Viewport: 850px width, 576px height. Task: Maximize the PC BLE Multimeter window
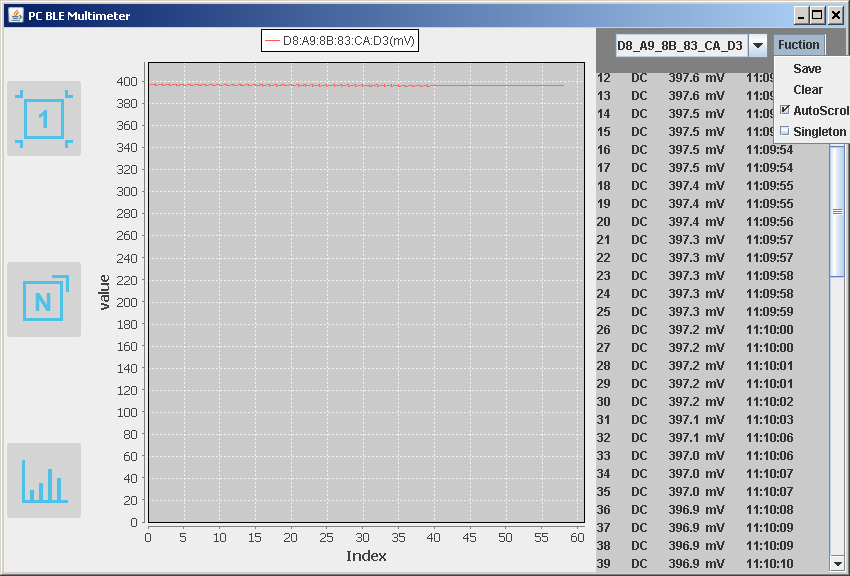[817, 15]
